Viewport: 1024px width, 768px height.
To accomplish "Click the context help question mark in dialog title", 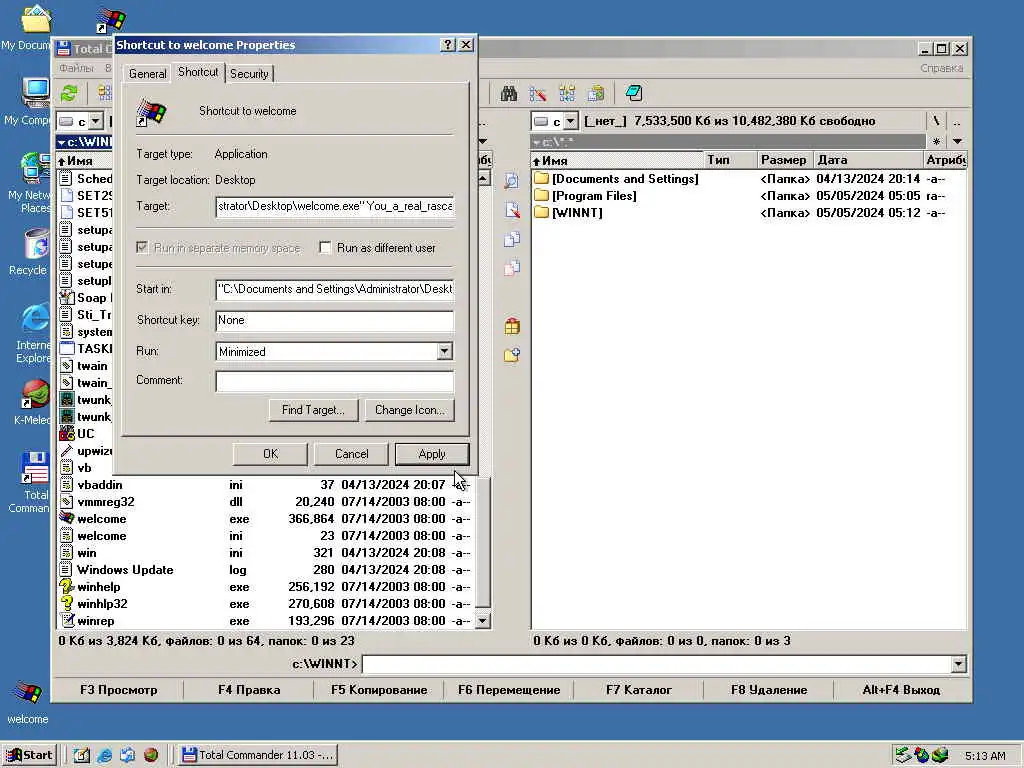I will 447,44.
